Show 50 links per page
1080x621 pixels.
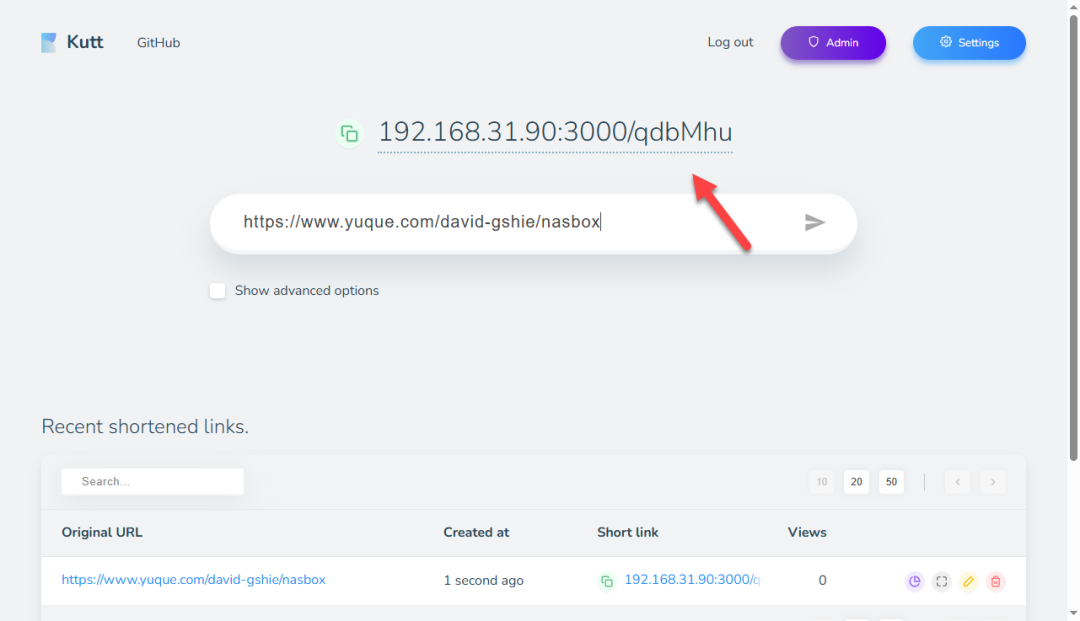click(892, 482)
